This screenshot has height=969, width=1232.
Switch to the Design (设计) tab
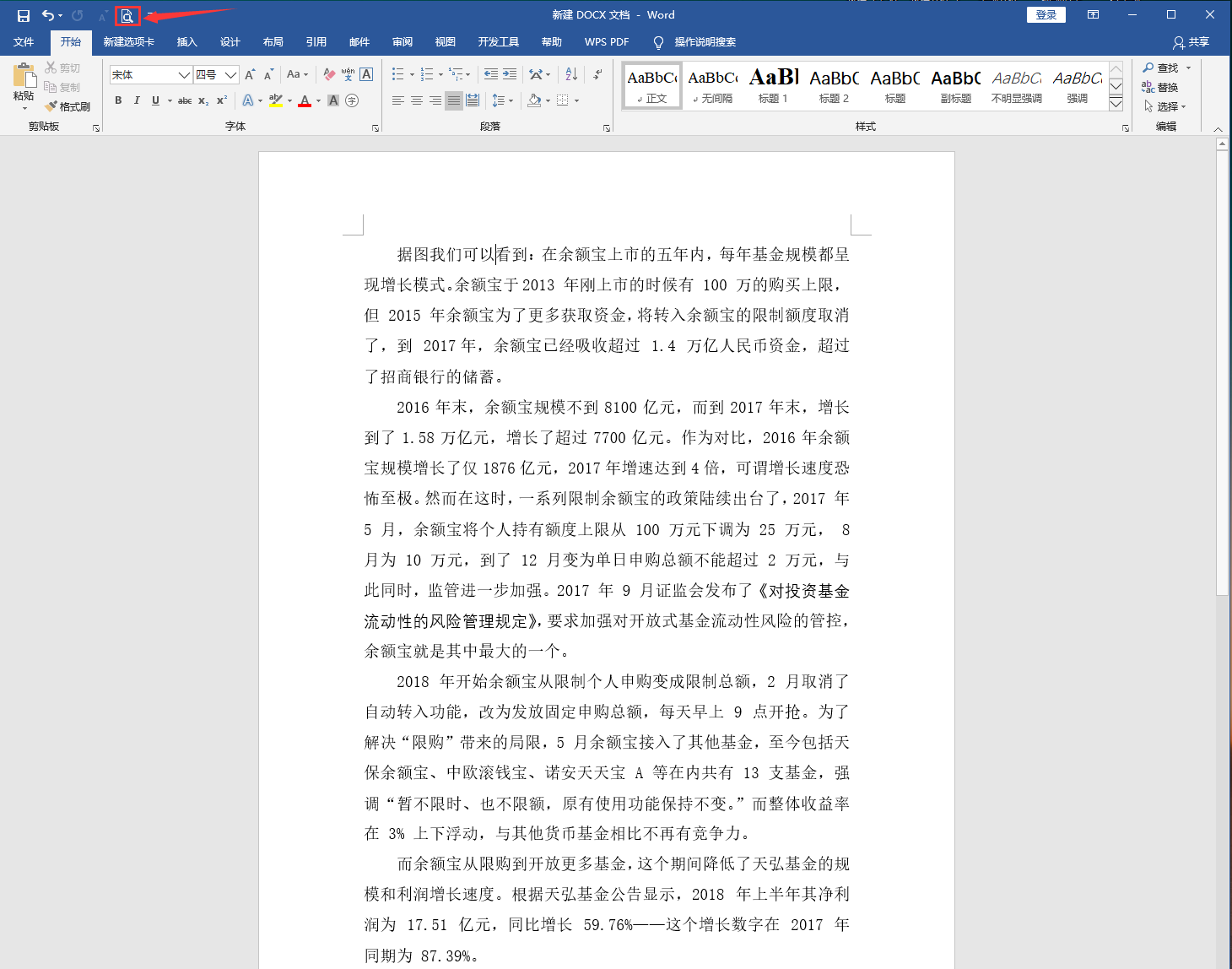tap(230, 42)
